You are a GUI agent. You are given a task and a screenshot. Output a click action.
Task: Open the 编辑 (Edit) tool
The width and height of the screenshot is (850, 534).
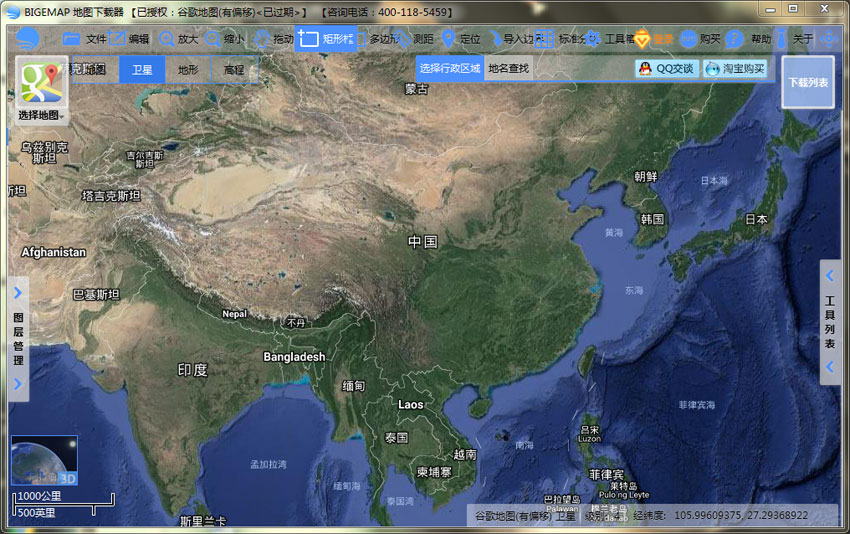tap(128, 39)
